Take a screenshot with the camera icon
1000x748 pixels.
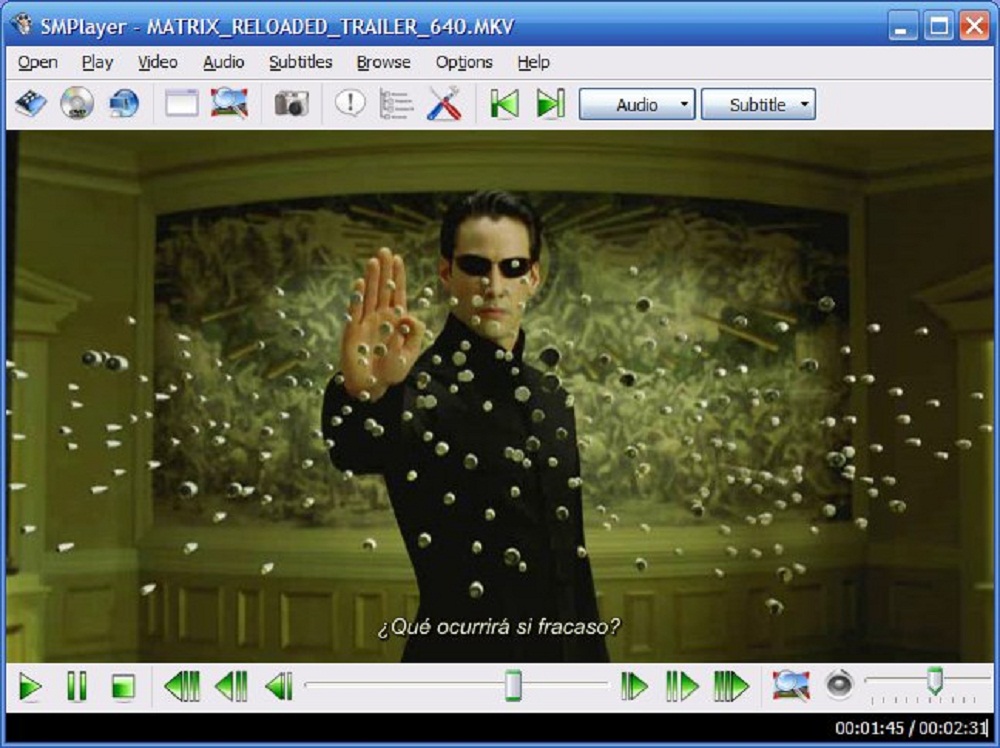[291, 103]
